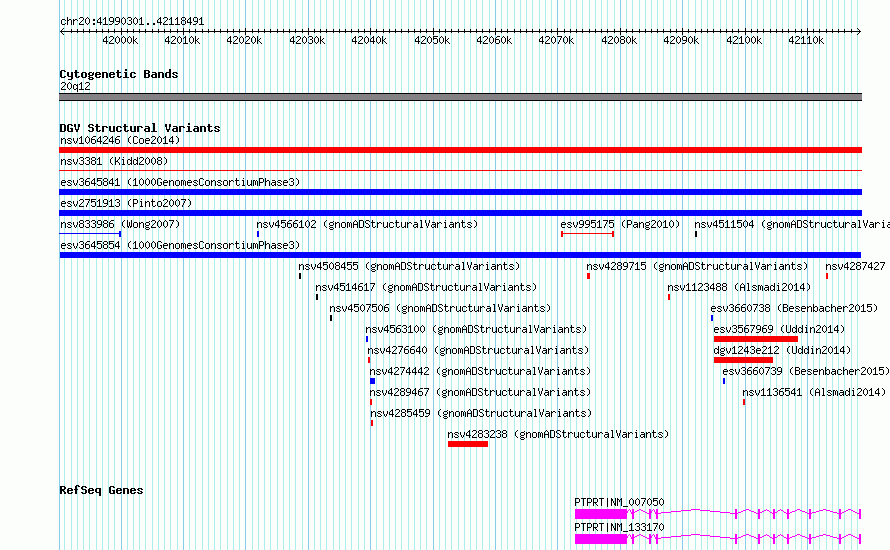Select the red nsv1064246 variant bar
The height and width of the screenshot is (550, 890).
pos(460,150)
